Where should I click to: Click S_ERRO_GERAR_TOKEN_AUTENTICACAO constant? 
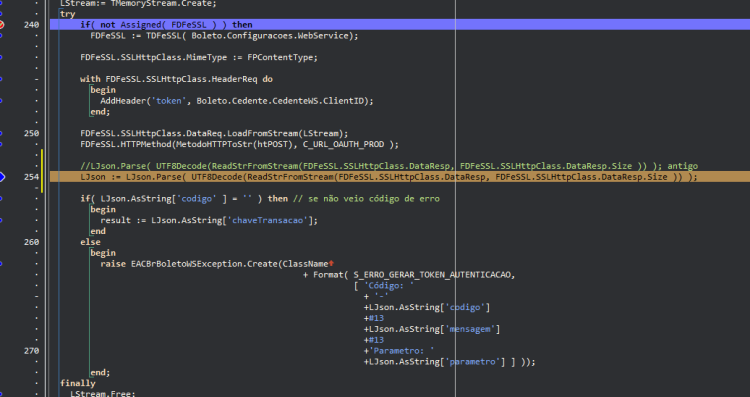(432, 275)
